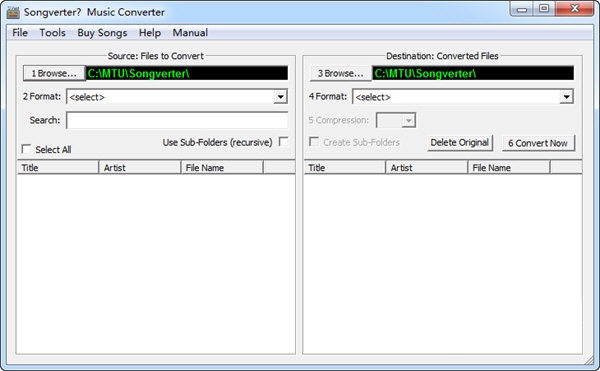The height and width of the screenshot is (371, 600).
Task: Sort source list by Artist column
Action: (x=140, y=168)
